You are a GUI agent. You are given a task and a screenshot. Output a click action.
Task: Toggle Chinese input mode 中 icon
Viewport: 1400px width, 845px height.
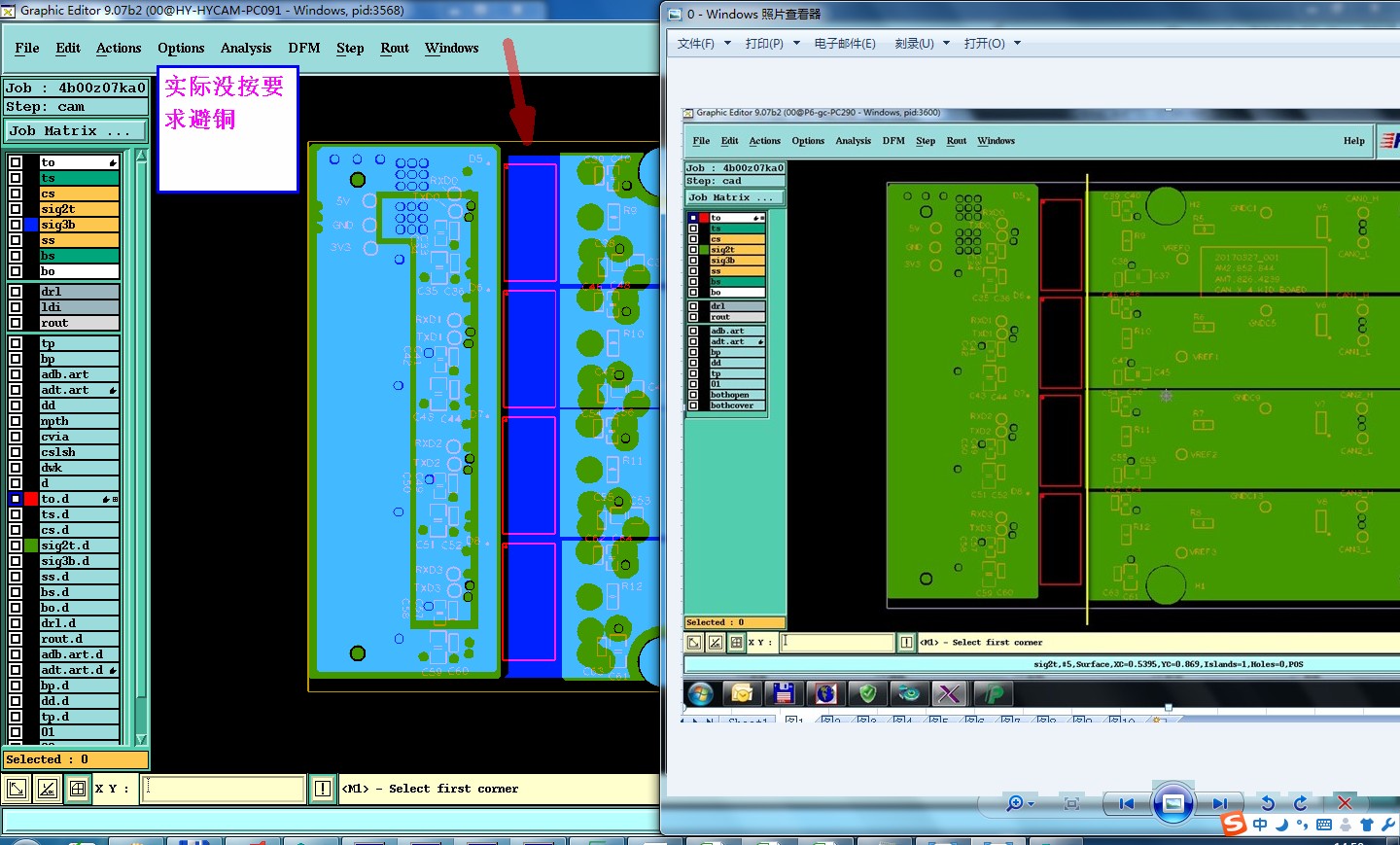(1260, 825)
